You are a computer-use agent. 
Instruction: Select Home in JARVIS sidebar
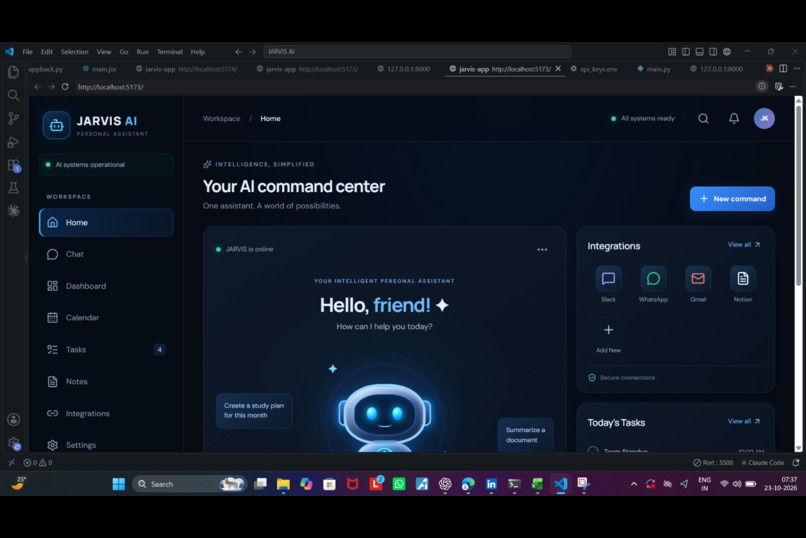pos(106,222)
